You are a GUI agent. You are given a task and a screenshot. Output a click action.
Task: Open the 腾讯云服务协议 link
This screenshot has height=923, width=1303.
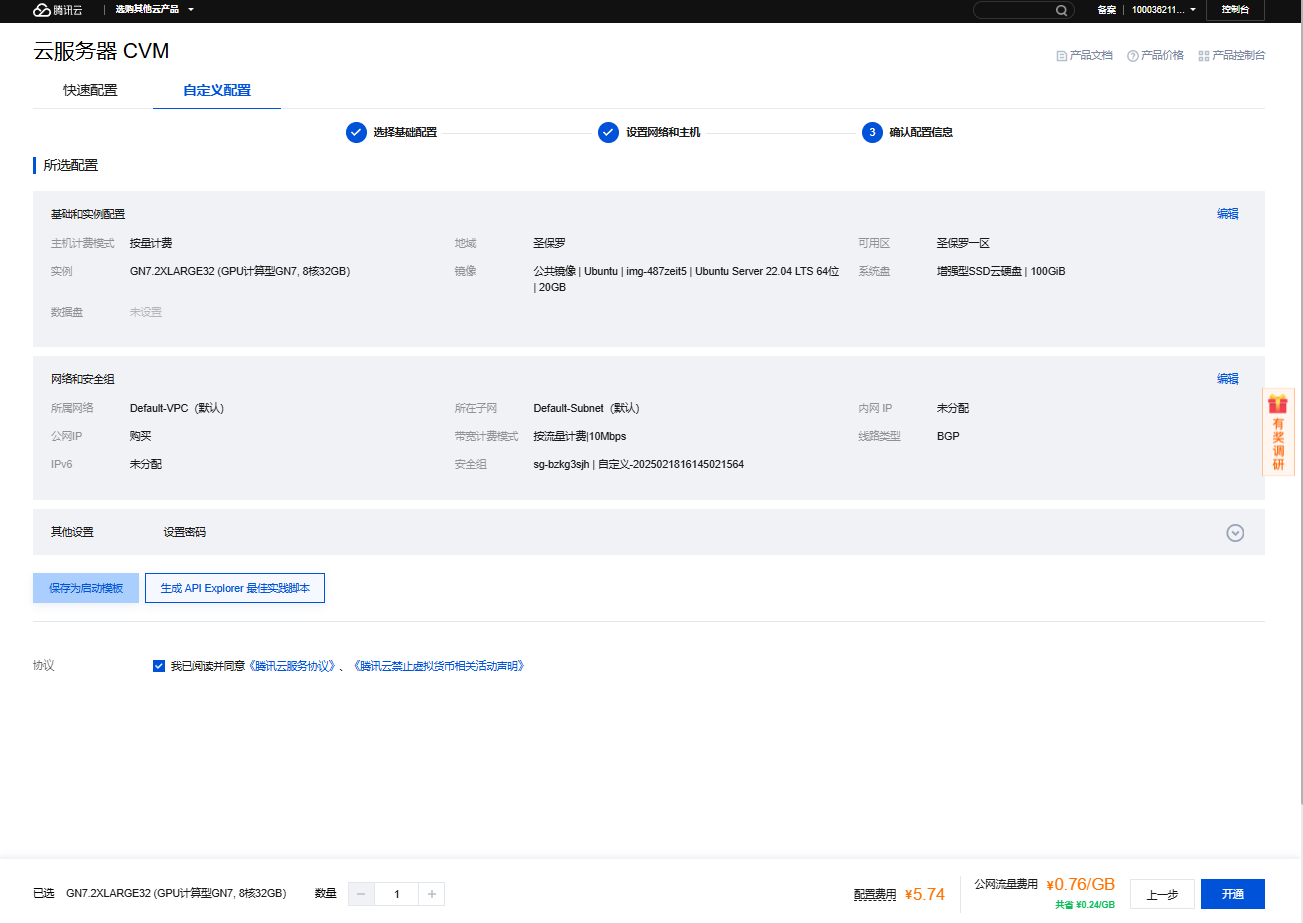292,666
